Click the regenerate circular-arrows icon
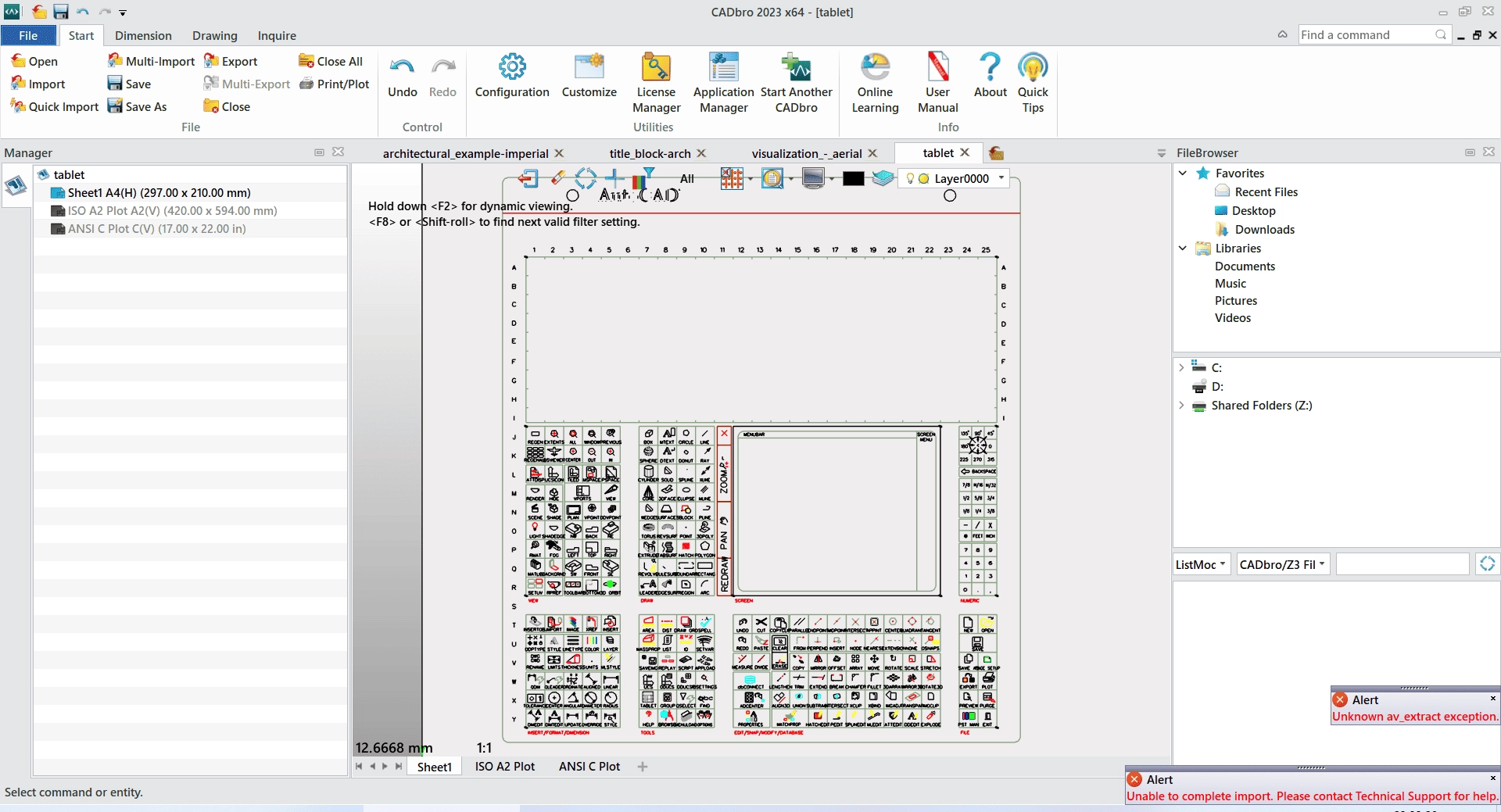 pos(586,178)
